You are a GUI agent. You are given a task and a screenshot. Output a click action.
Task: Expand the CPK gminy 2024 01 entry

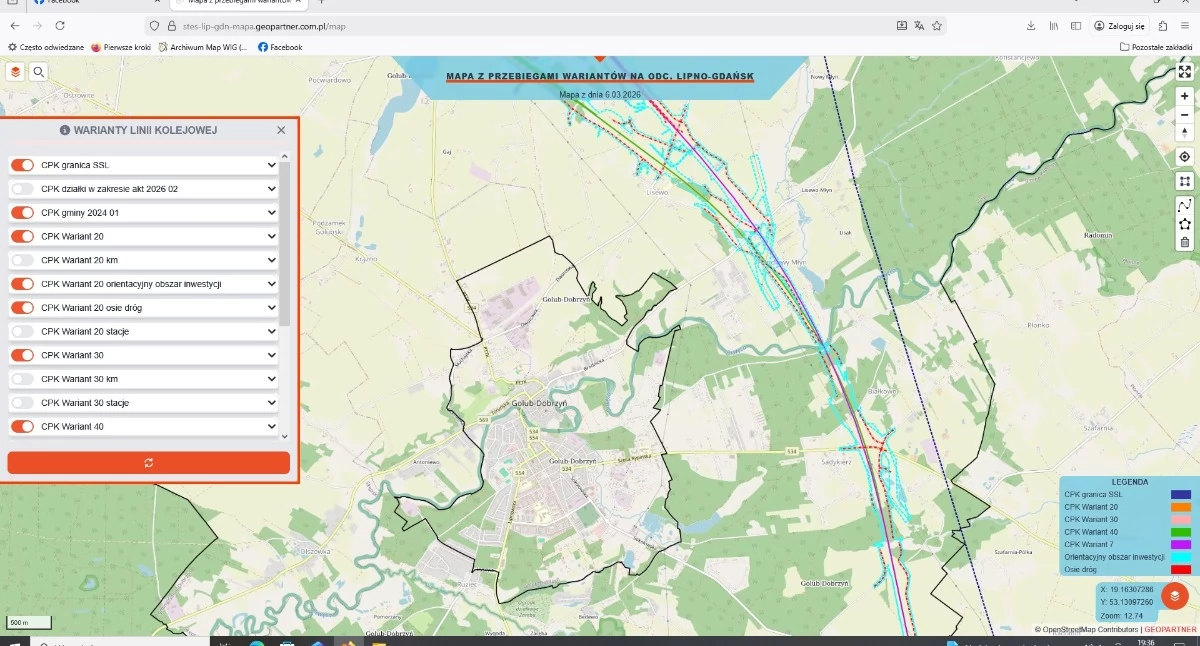(271, 213)
